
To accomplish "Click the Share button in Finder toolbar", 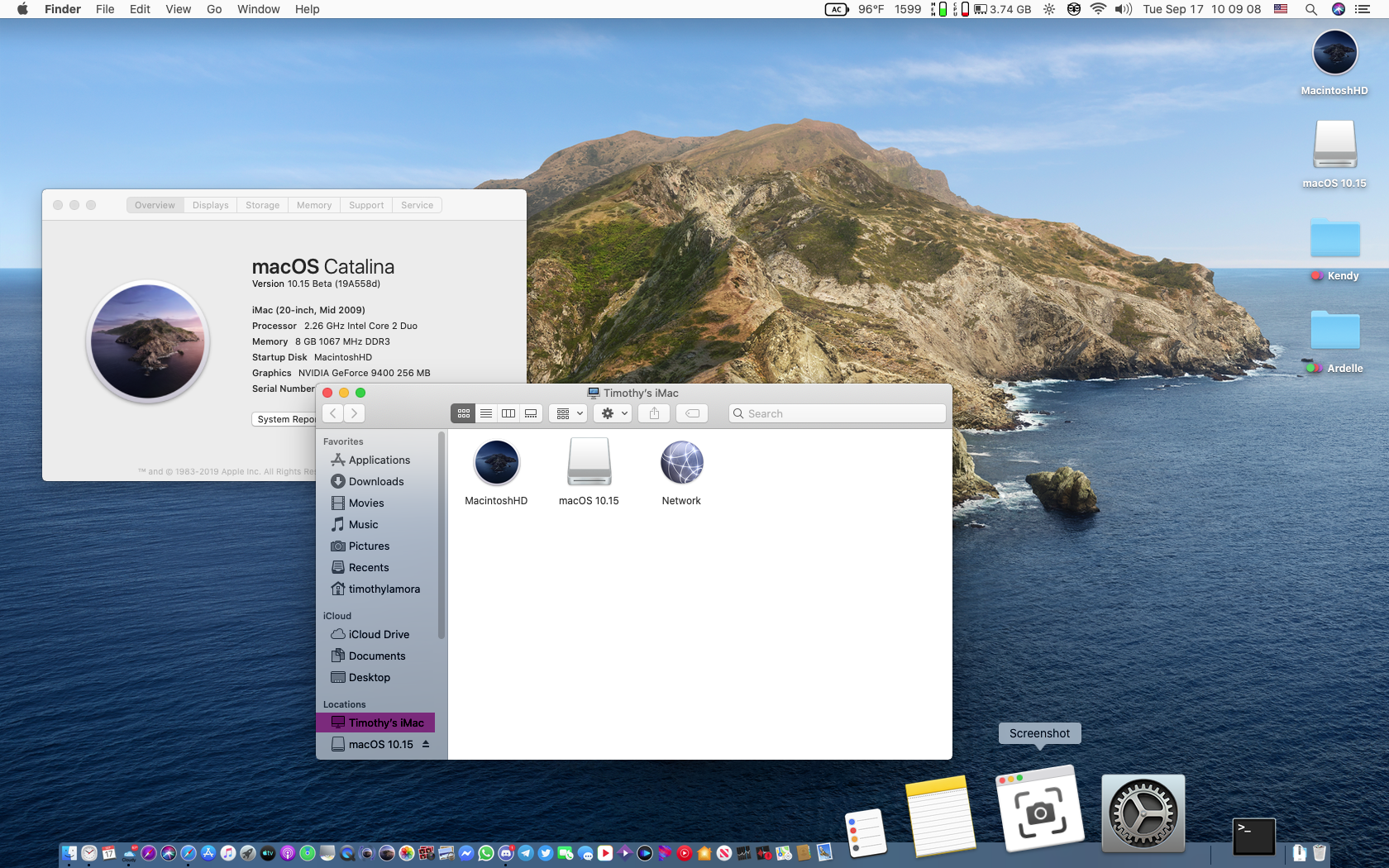I will point(654,413).
